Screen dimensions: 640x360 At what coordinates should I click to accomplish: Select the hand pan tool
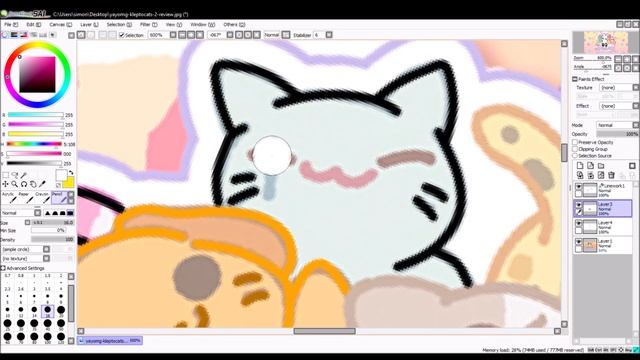[33, 184]
